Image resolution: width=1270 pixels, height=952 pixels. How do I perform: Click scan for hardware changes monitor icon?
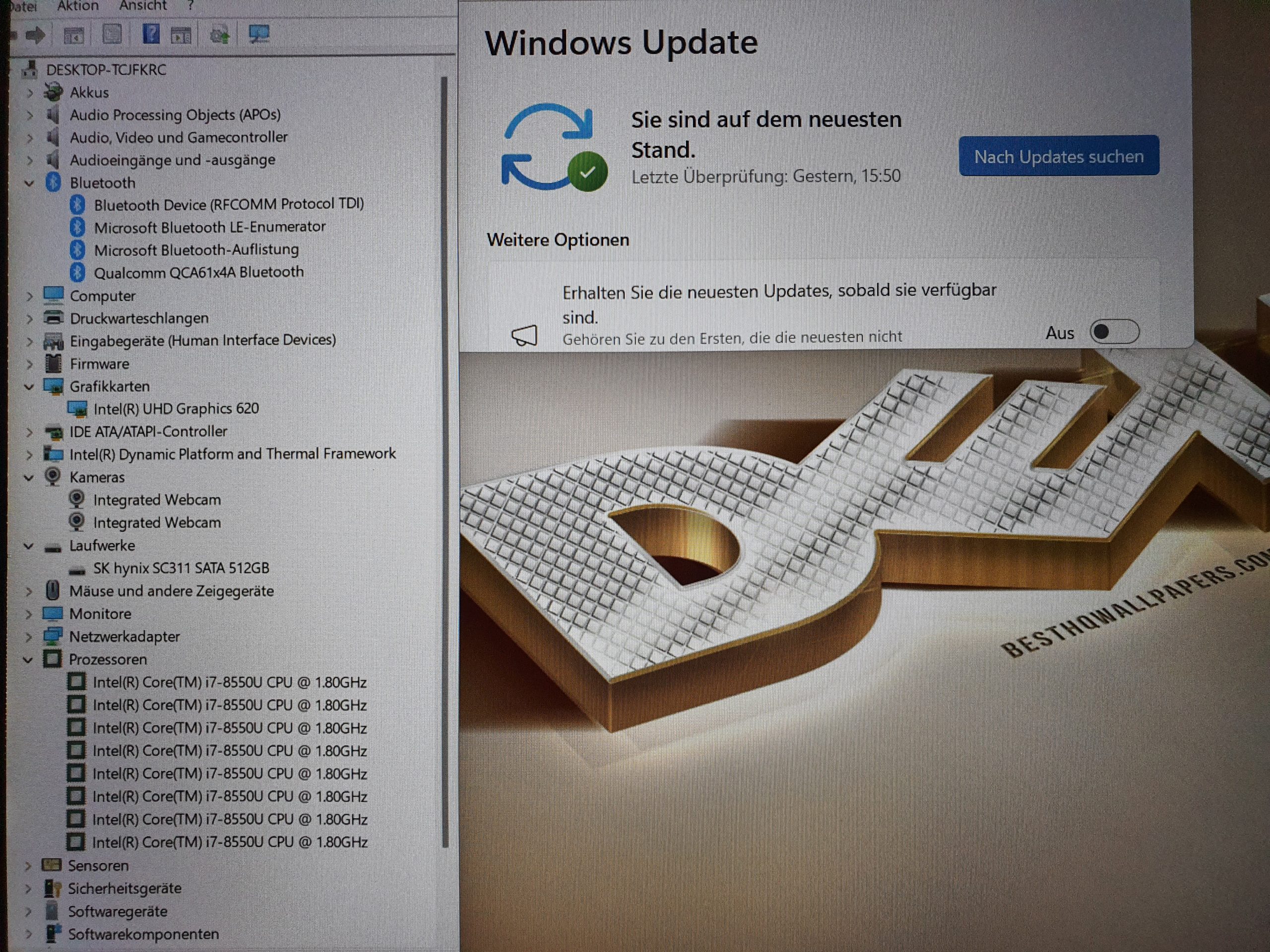[x=259, y=34]
